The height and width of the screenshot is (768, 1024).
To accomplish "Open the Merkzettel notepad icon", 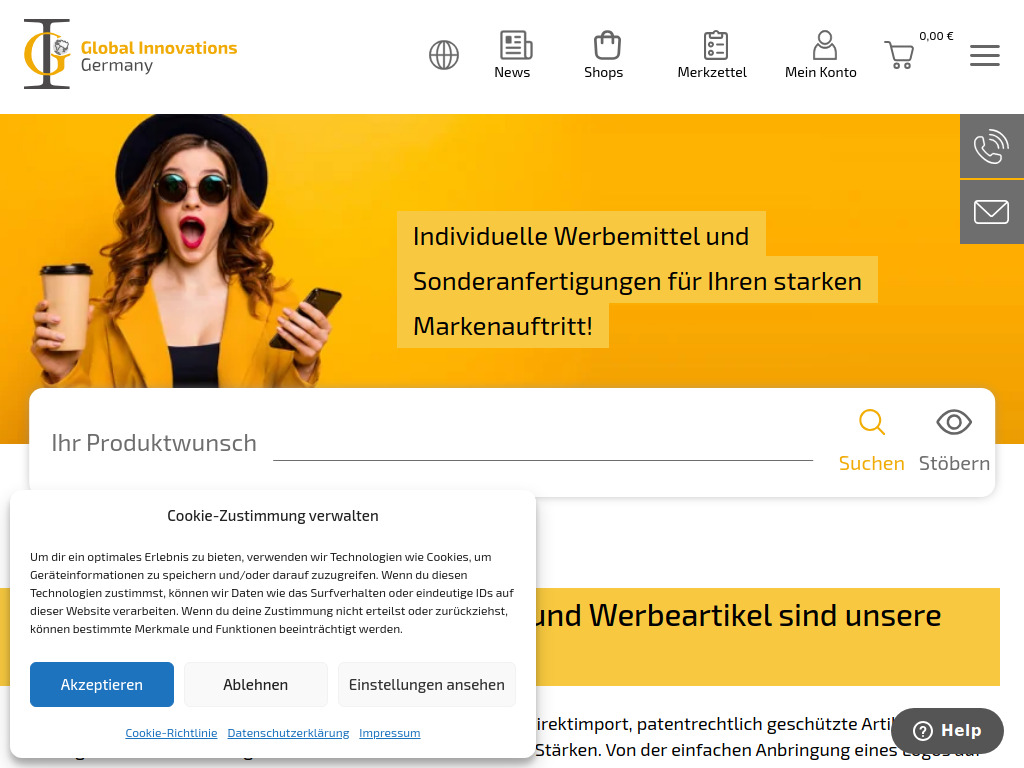I will 714,45.
